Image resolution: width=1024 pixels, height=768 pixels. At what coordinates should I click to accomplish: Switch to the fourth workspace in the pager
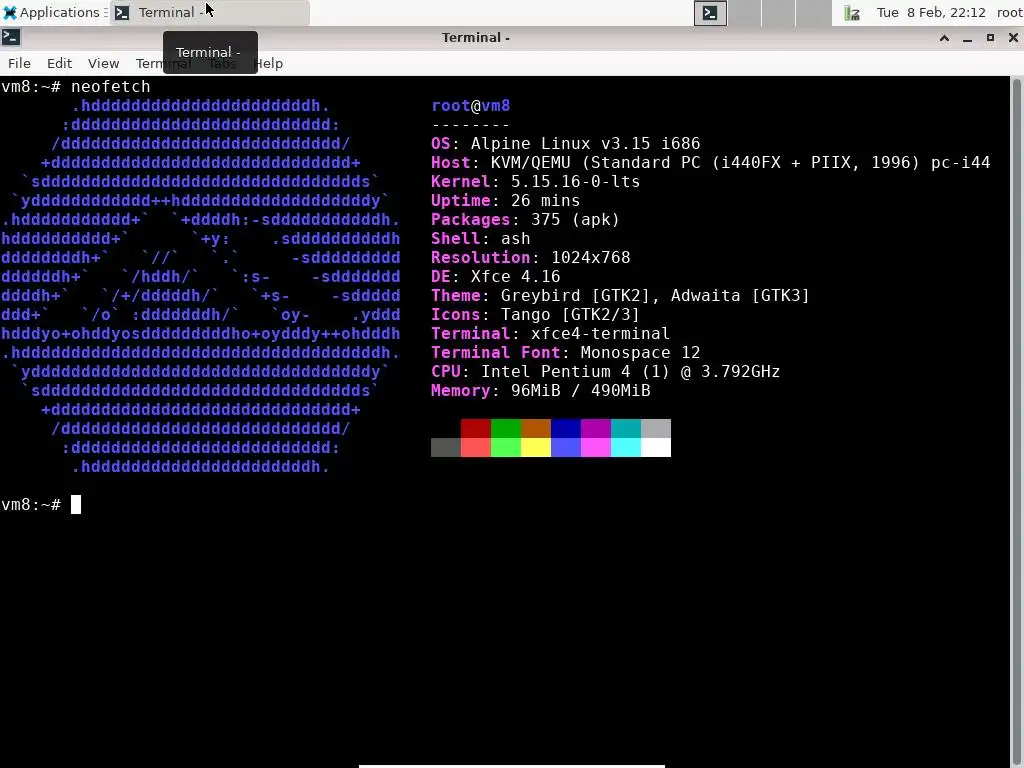[813, 12]
